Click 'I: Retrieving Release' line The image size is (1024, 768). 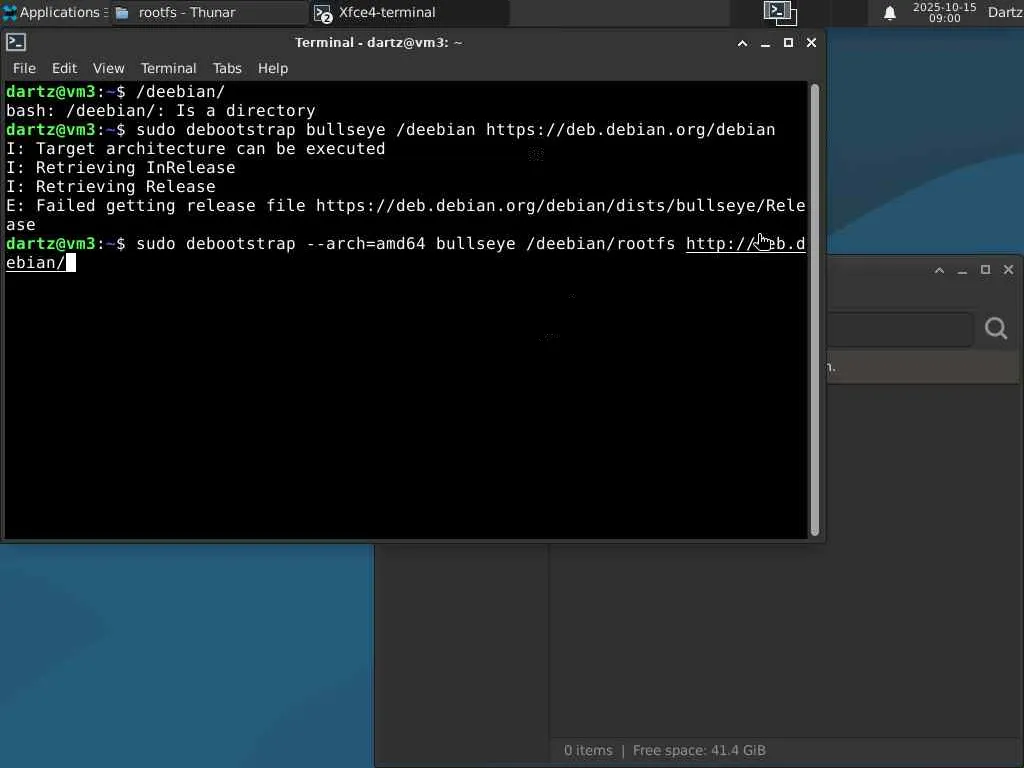pos(111,187)
